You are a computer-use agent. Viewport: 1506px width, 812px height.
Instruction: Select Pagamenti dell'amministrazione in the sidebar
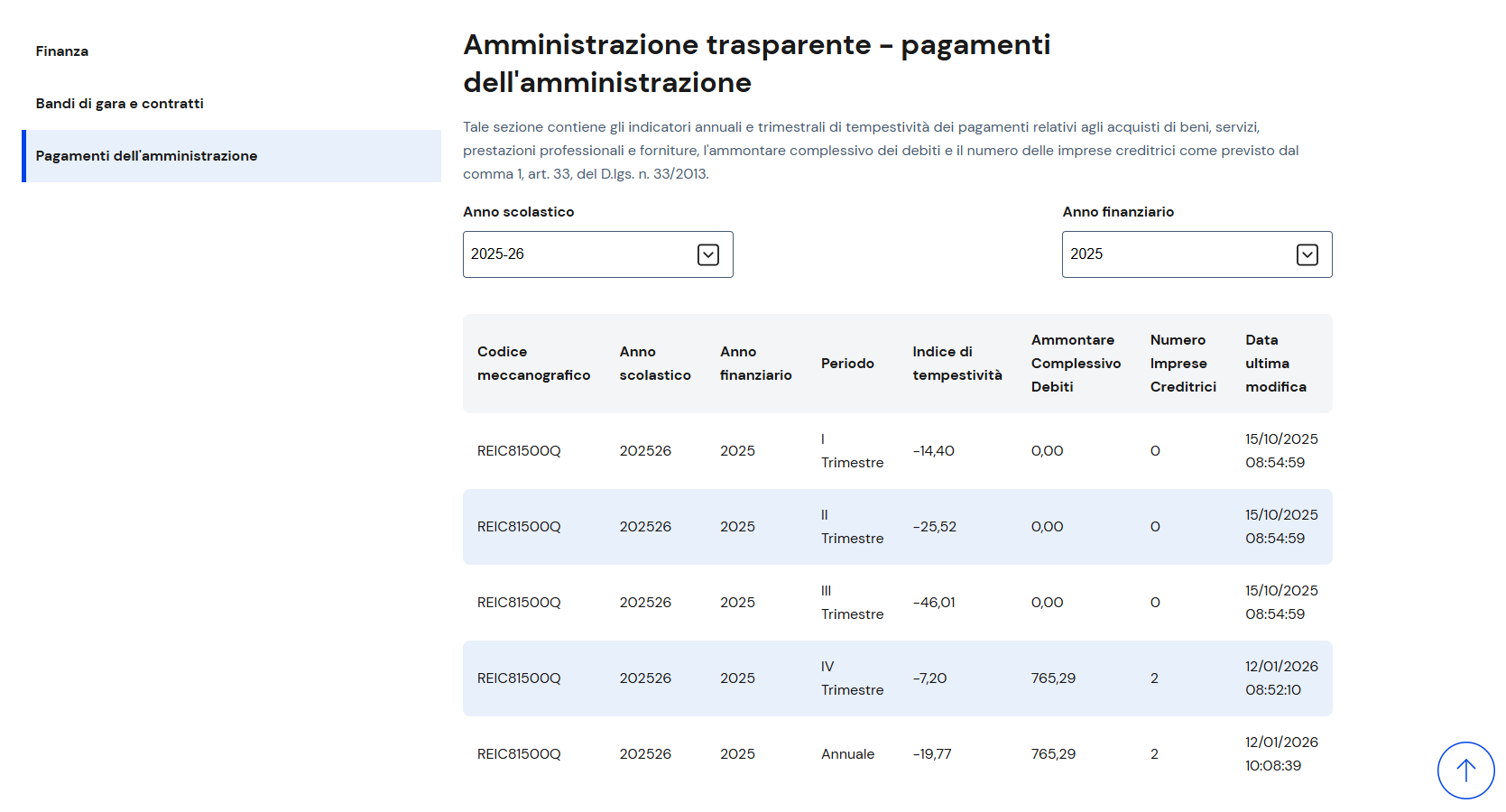pyautogui.click(x=146, y=156)
